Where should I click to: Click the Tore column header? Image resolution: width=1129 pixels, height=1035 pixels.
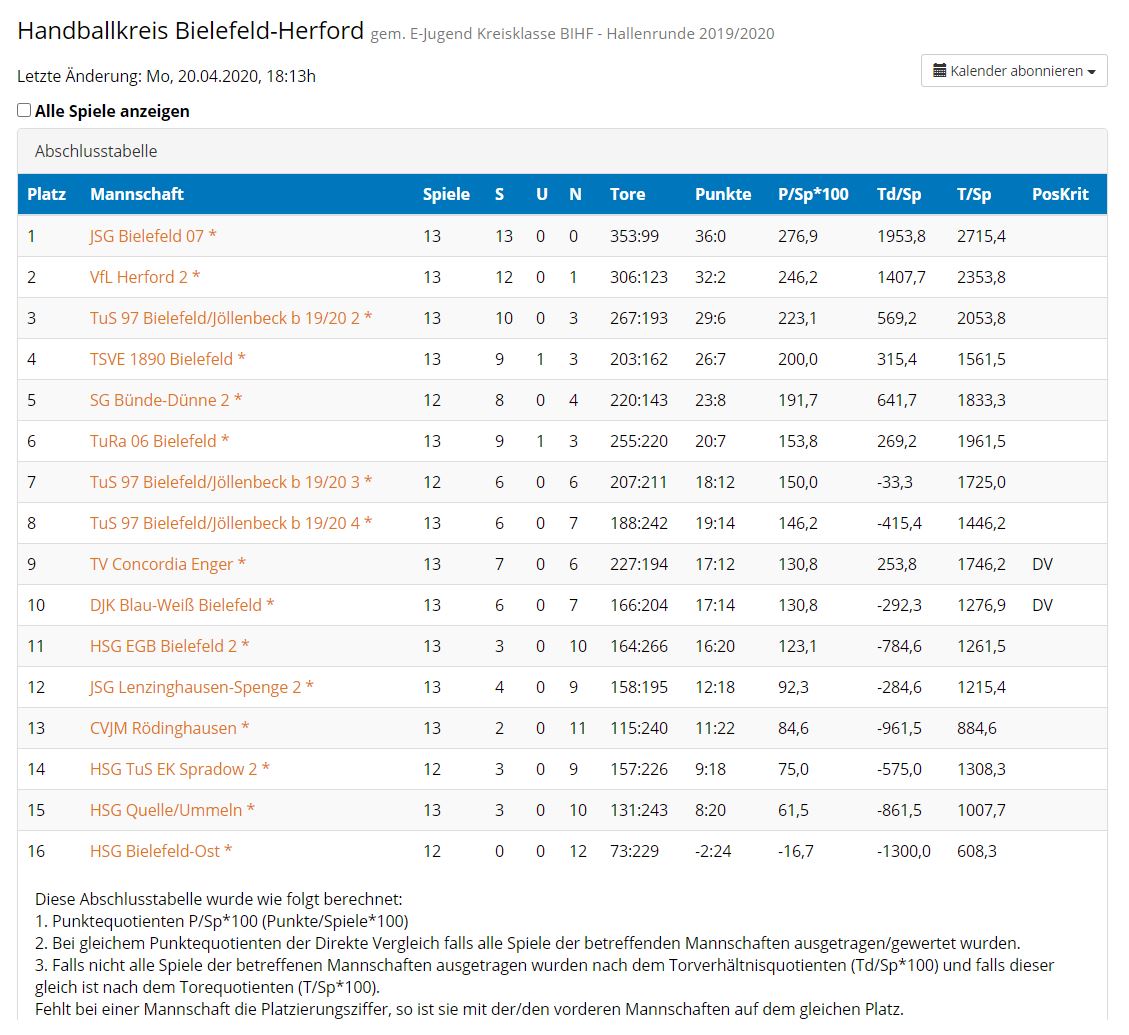tap(627, 194)
